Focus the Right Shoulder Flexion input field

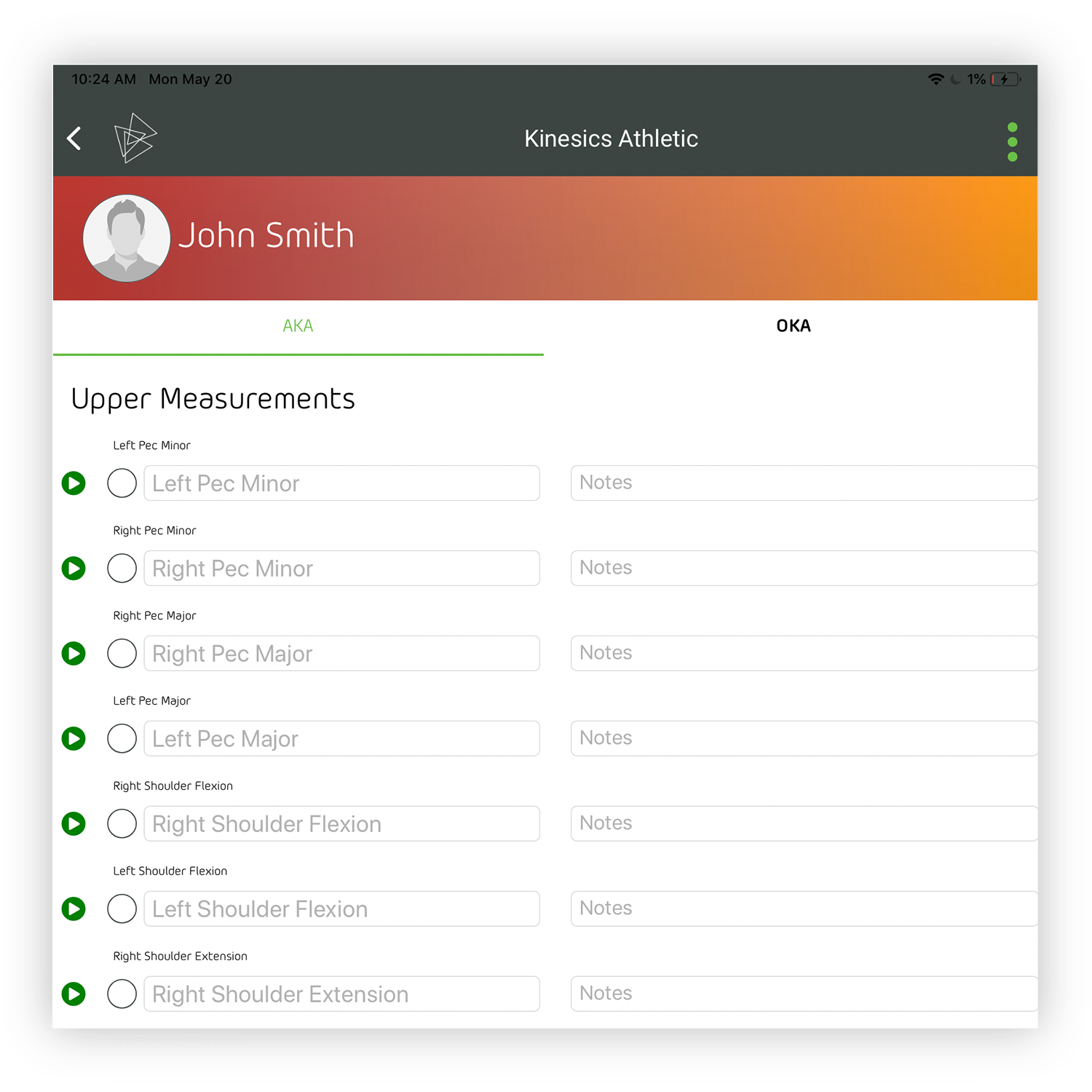pos(341,823)
